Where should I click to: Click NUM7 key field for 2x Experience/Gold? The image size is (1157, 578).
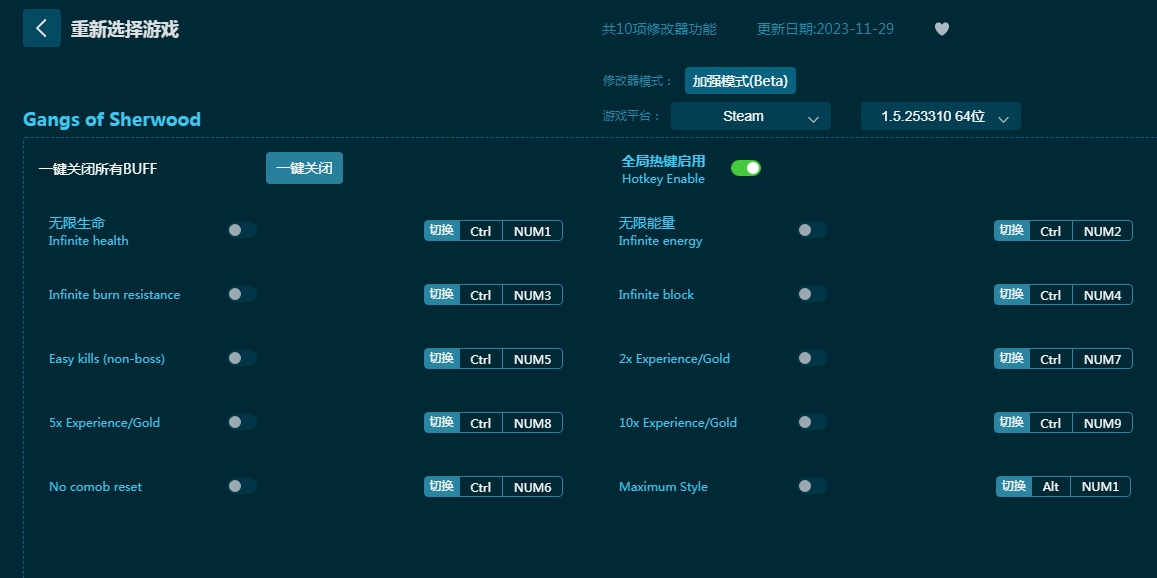point(1102,359)
